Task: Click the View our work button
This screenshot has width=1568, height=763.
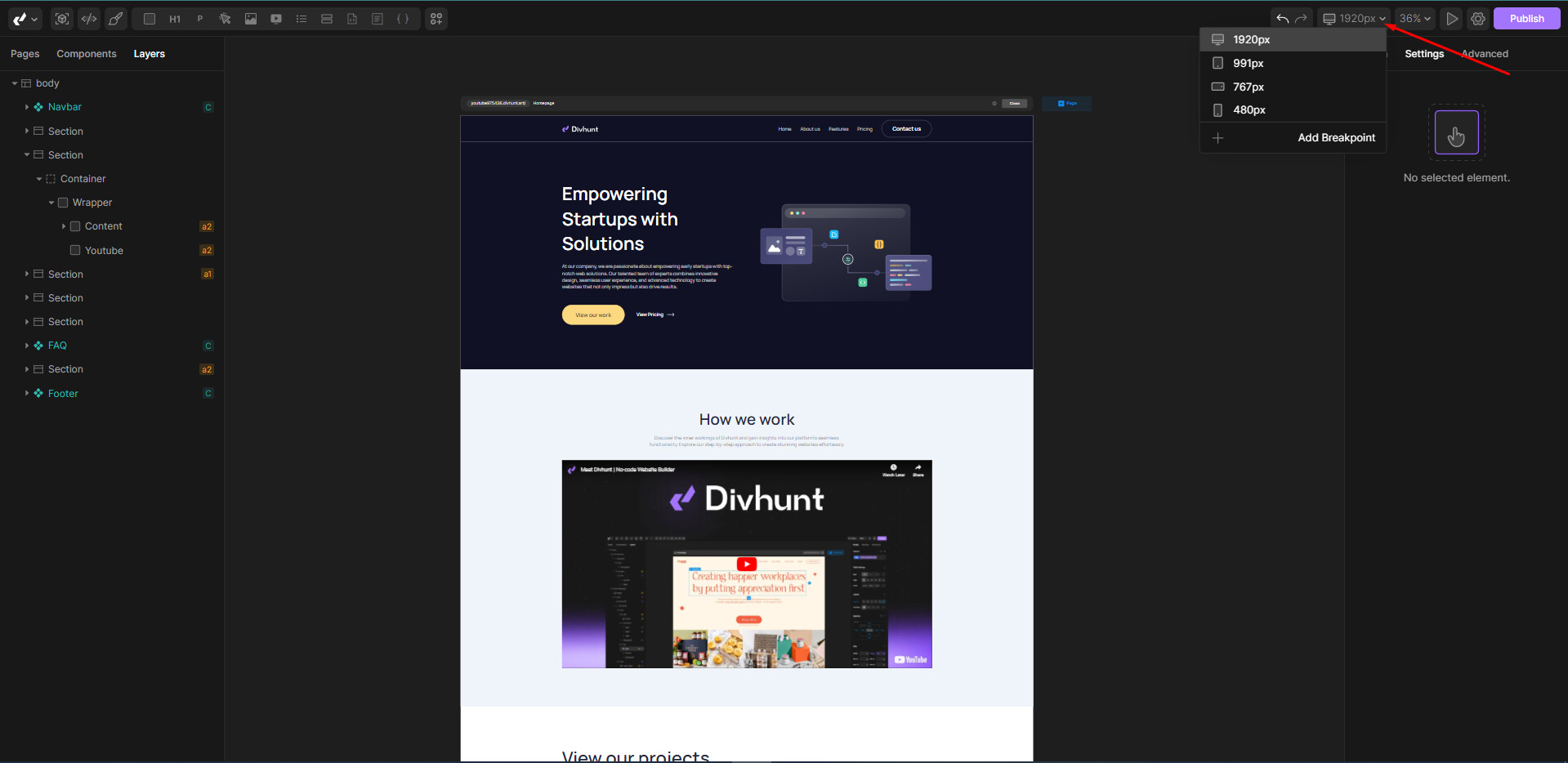Action: click(593, 315)
